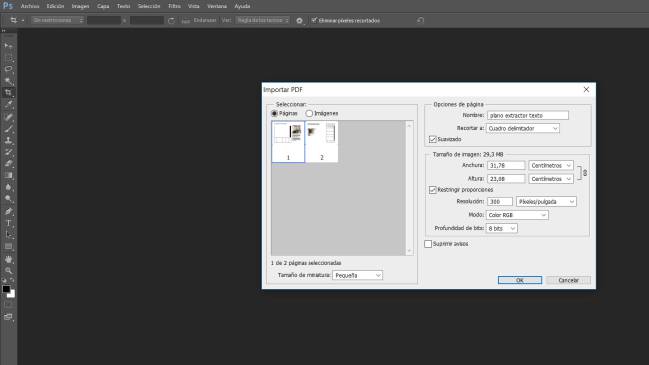Click the straighten (Enderezar) icon

[x=186, y=20]
